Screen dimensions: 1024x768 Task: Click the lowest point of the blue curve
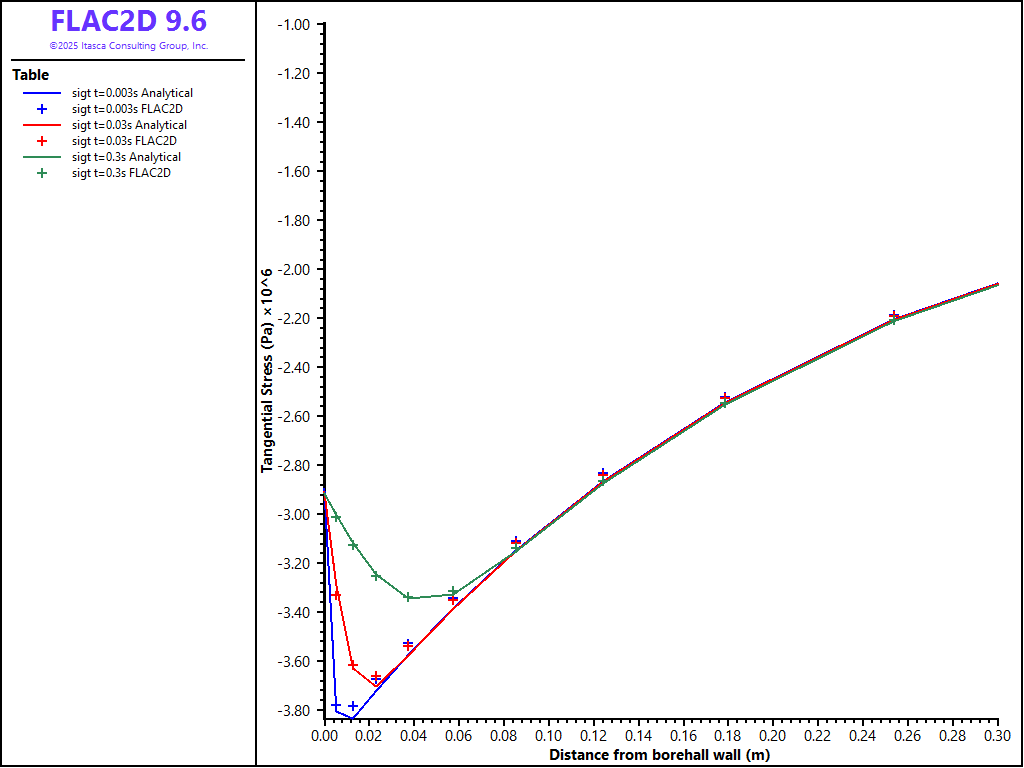pos(351,718)
